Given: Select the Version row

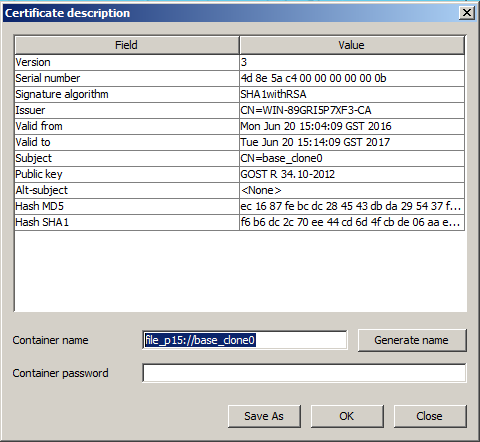Looking at the screenshot, I should 239,62.
